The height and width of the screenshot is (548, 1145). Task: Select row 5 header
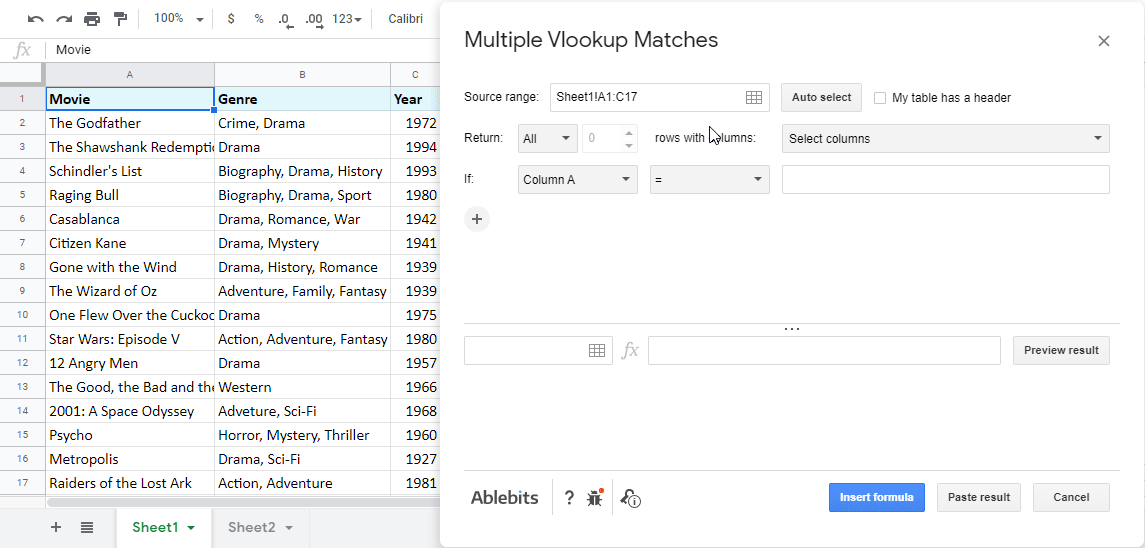click(23, 195)
